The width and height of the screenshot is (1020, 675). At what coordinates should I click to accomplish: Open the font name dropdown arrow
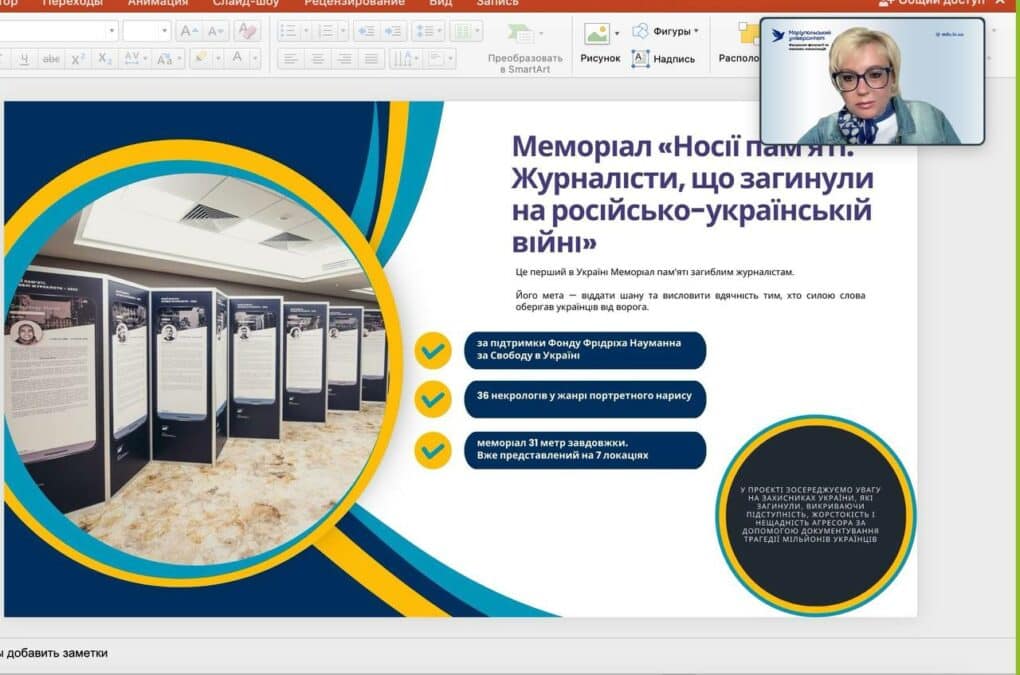[x=112, y=31]
